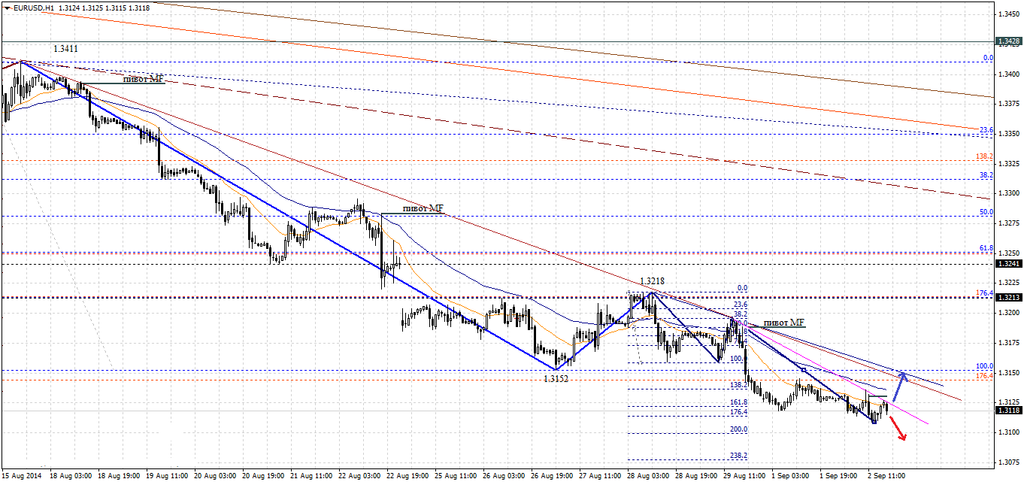The image size is (1024, 482).
Task: Select the Fibonacci 238.2 level label
Action: (x=738, y=455)
